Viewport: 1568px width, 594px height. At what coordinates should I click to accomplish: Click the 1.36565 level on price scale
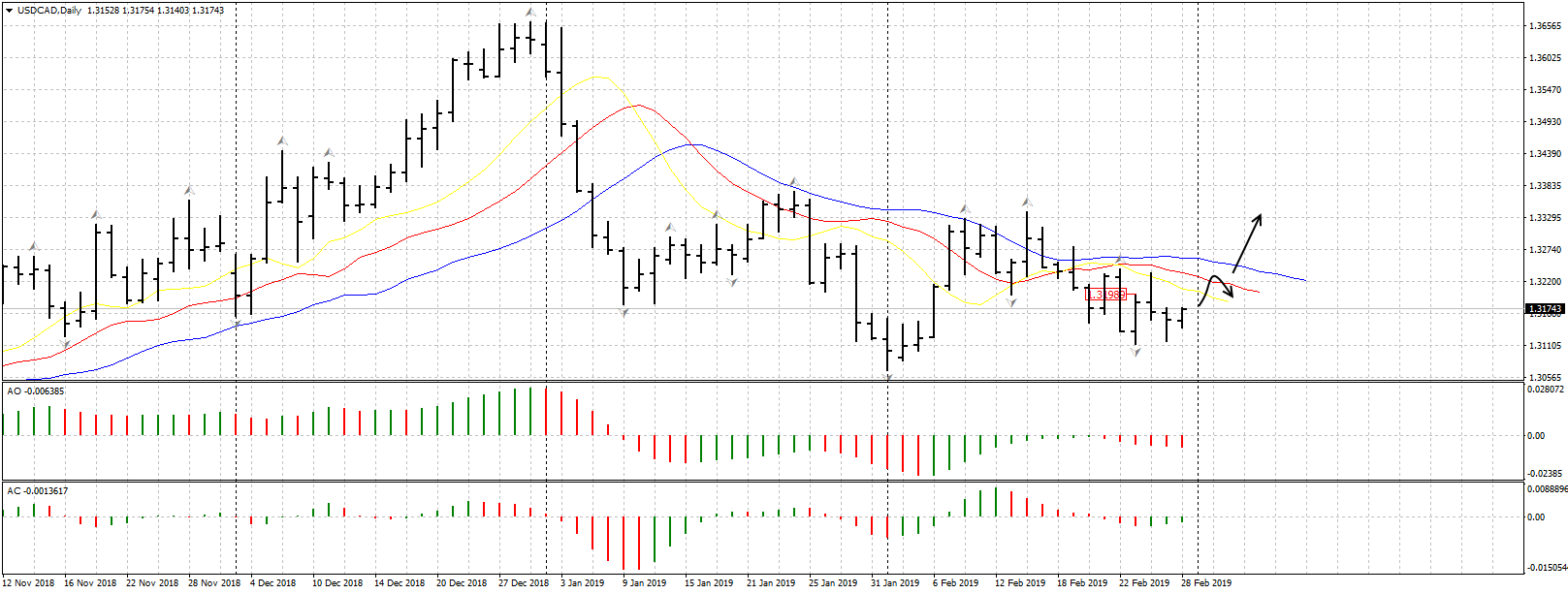[1545, 26]
